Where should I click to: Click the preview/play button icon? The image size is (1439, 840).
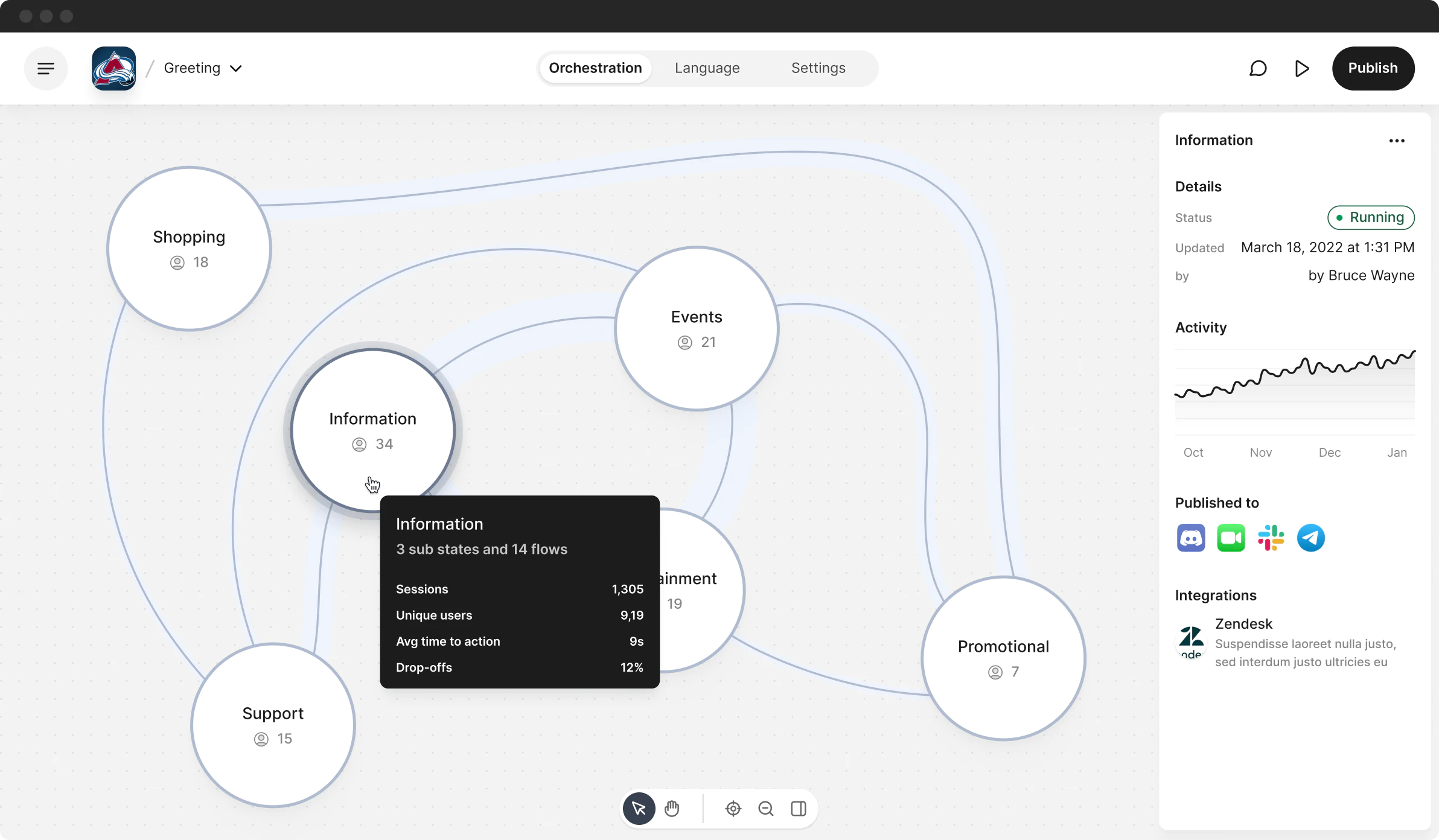click(1303, 68)
